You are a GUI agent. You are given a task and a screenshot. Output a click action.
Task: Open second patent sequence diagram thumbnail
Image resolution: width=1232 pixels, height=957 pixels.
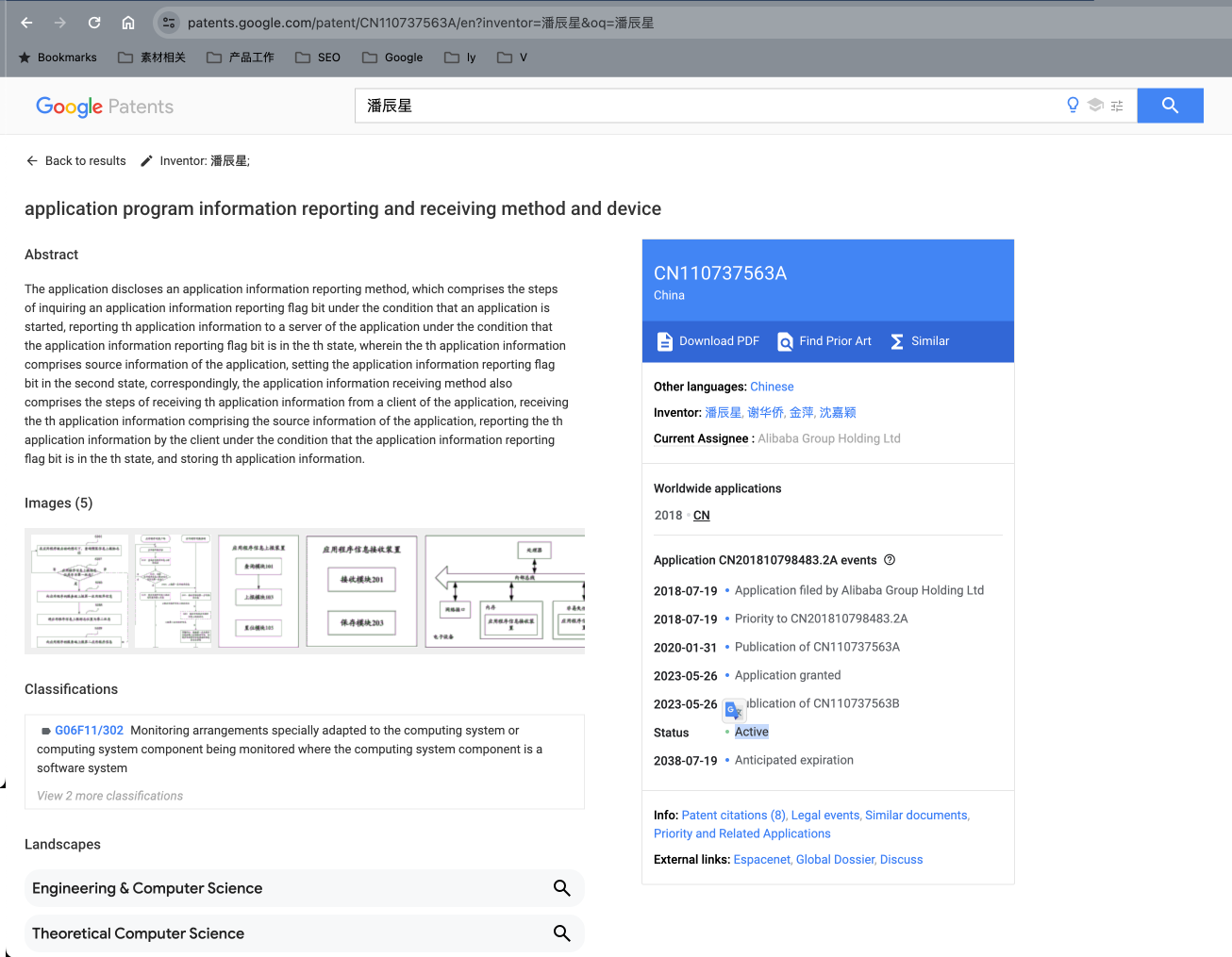174,591
